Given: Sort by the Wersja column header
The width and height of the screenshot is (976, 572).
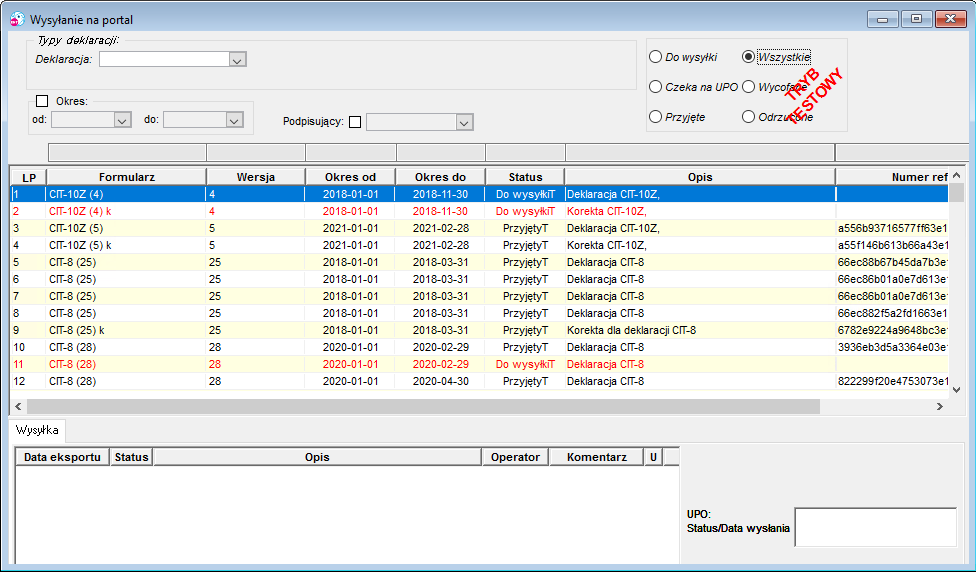Looking at the screenshot, I should (x=256, y=177).
